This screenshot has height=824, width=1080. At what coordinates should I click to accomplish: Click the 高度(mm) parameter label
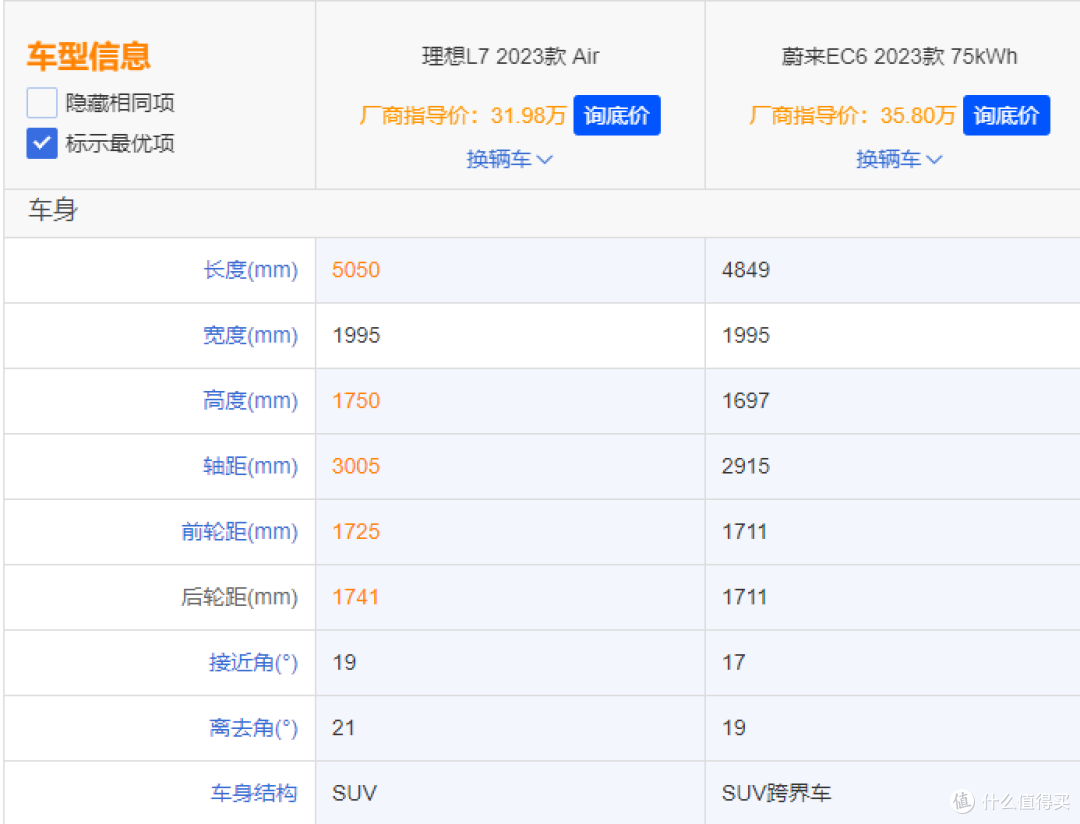pos(251,401)
